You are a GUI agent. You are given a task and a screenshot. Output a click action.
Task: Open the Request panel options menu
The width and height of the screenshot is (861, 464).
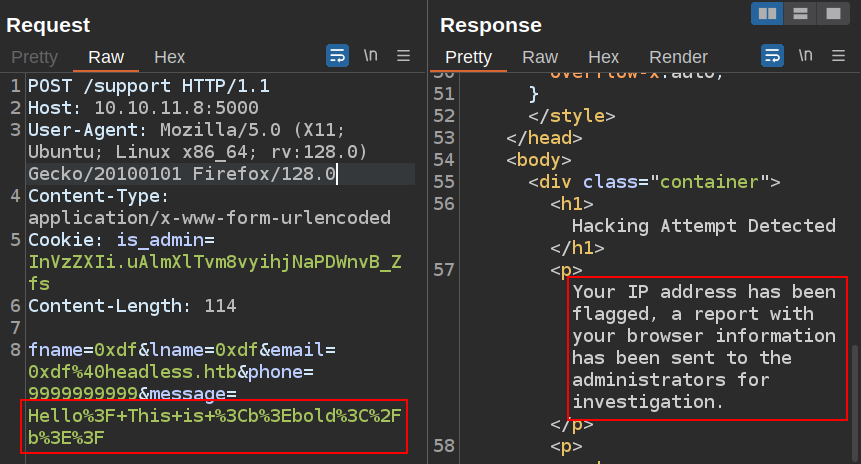coord(404,56)
